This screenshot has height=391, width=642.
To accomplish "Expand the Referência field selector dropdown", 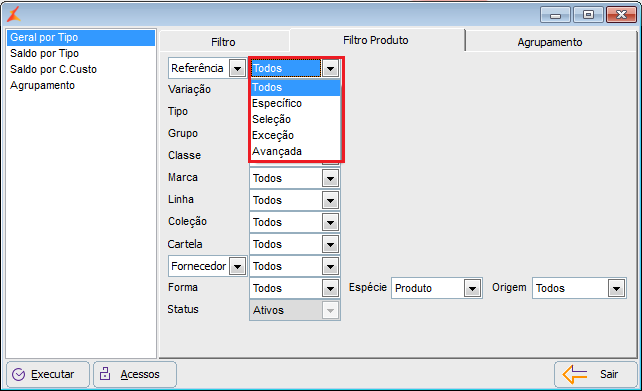I will tap(237, 68).
